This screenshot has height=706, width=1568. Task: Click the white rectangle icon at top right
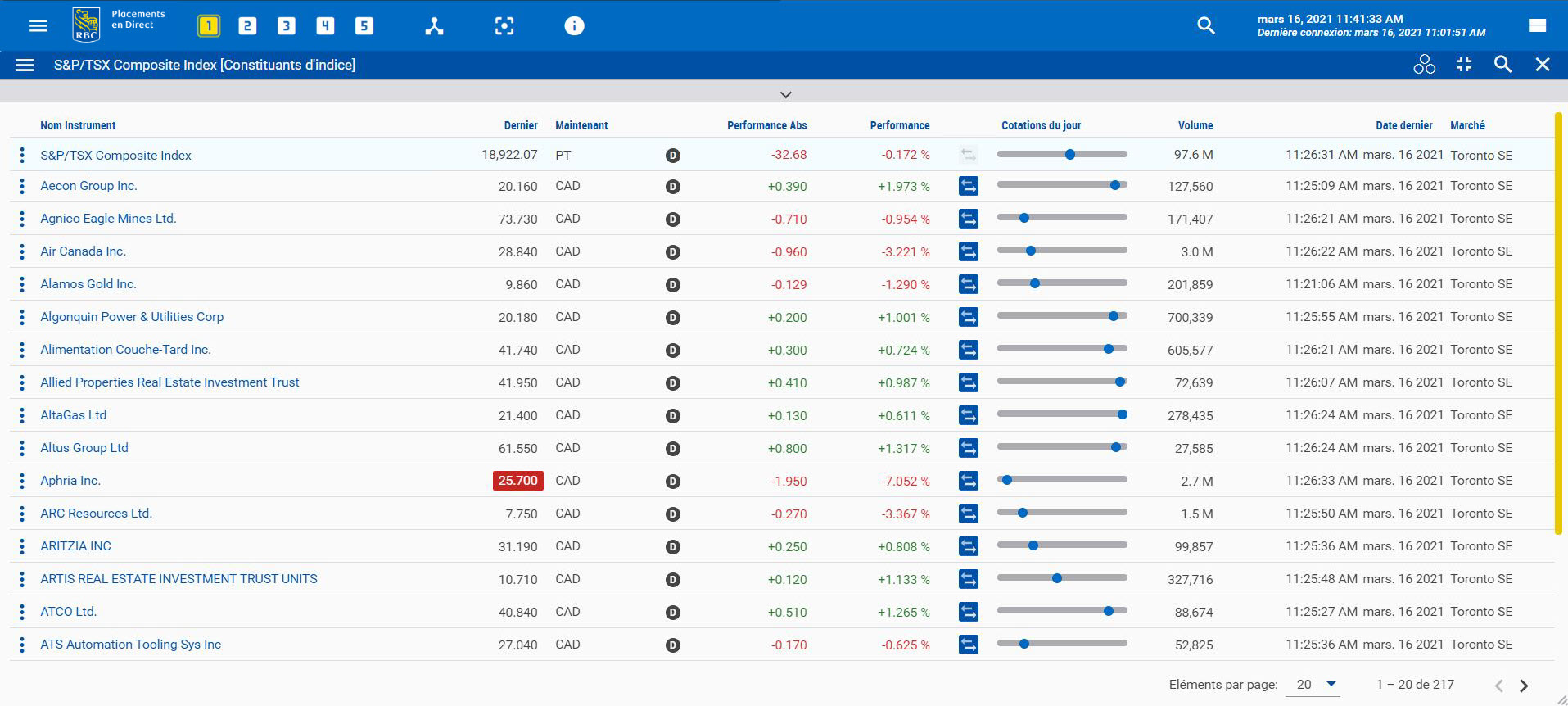point(1537,25)
